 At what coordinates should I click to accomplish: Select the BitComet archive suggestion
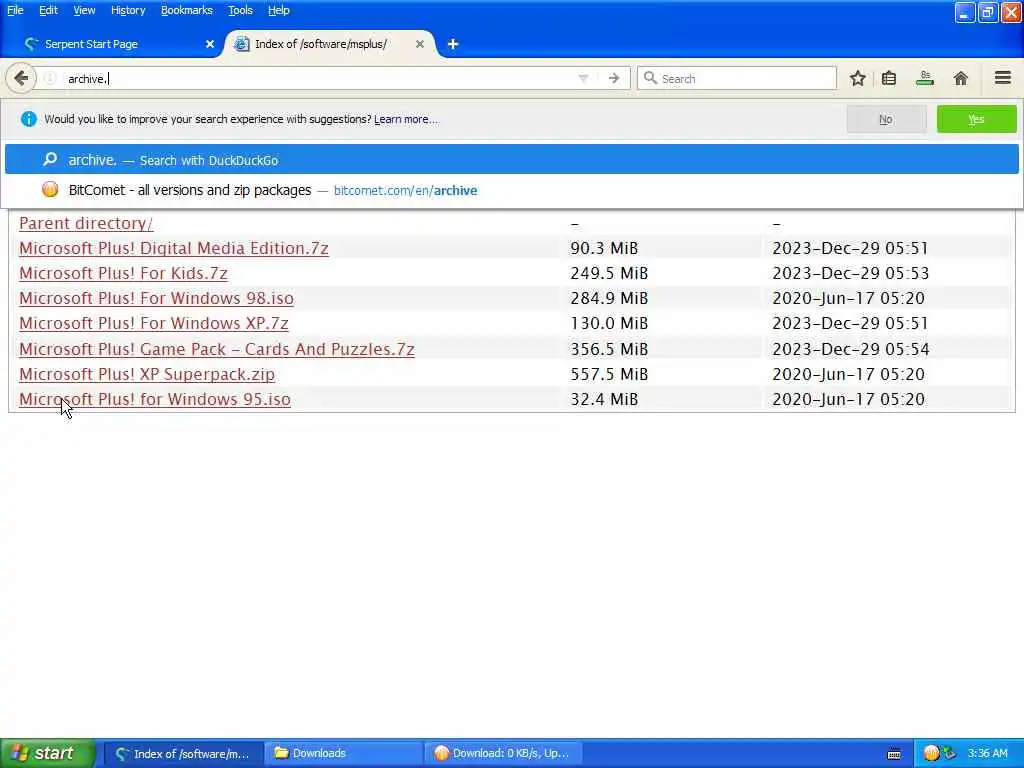coord(511,190)
